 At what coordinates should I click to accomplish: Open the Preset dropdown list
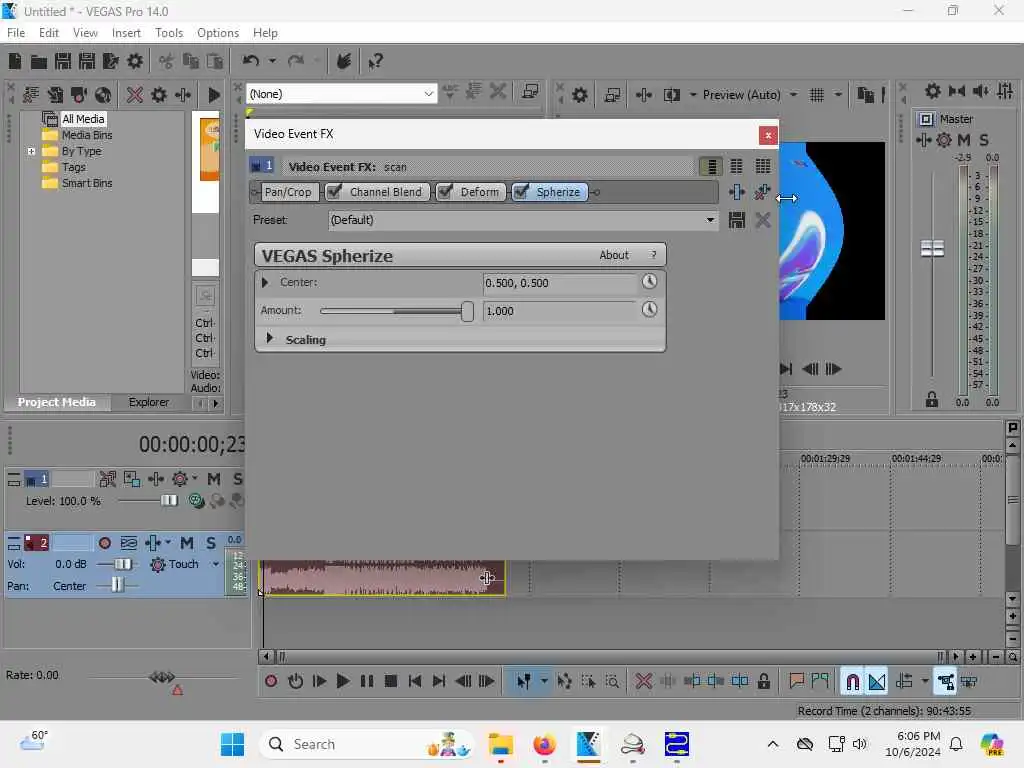click(710, 220)
